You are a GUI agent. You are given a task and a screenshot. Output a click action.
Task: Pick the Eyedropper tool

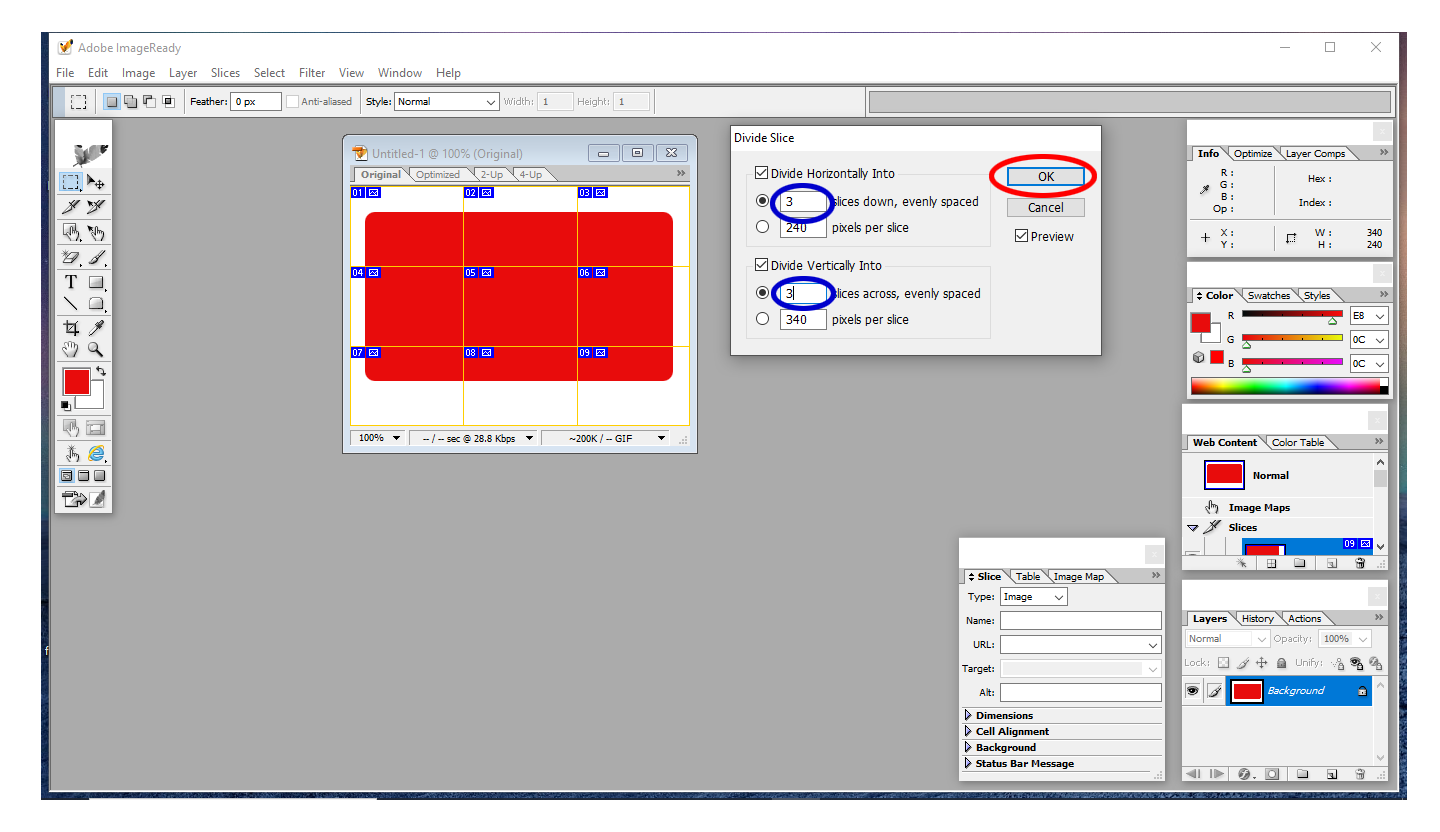pos(96,328)
